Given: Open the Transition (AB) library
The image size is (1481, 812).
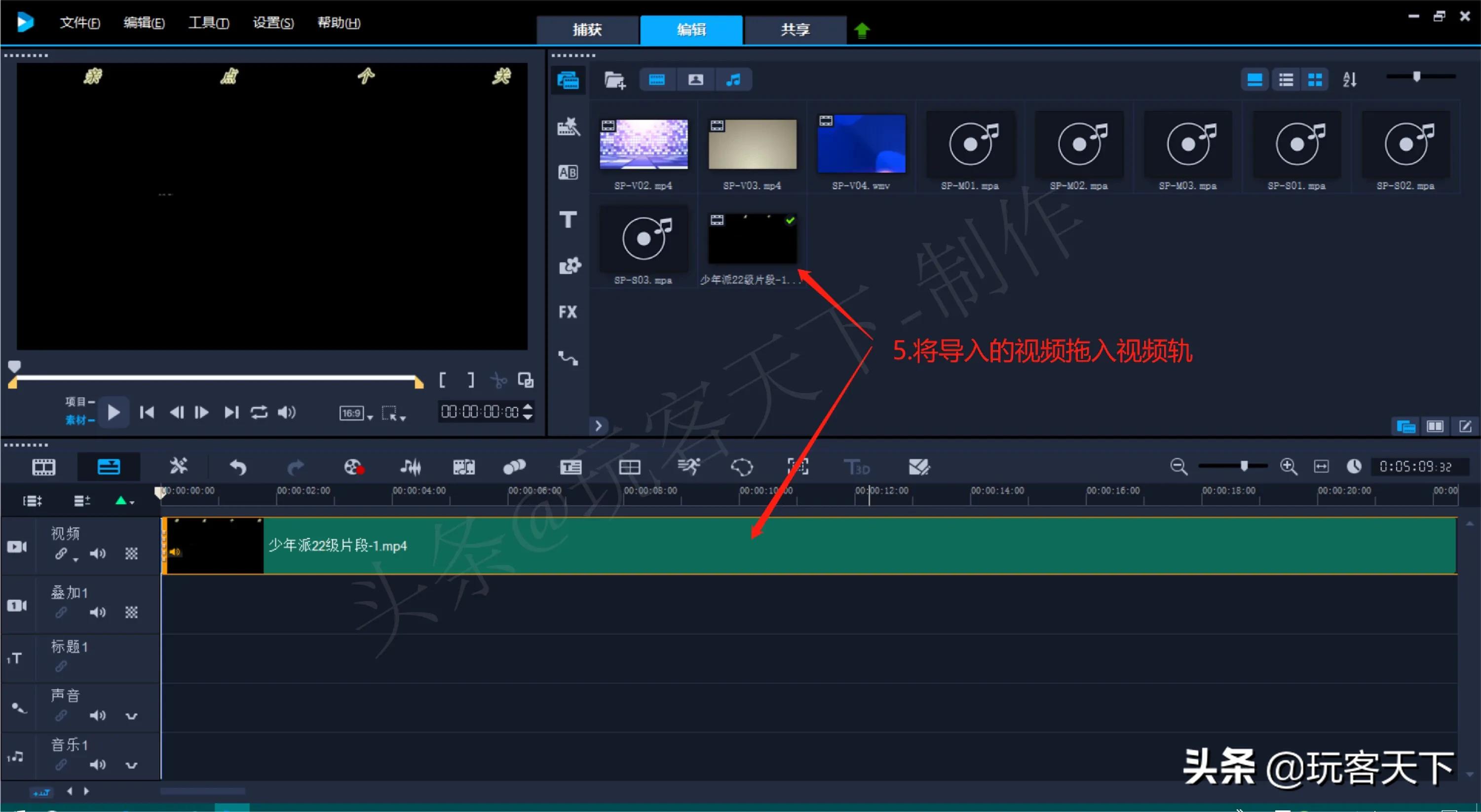Looking at the screenshot, I should point(568,172).
